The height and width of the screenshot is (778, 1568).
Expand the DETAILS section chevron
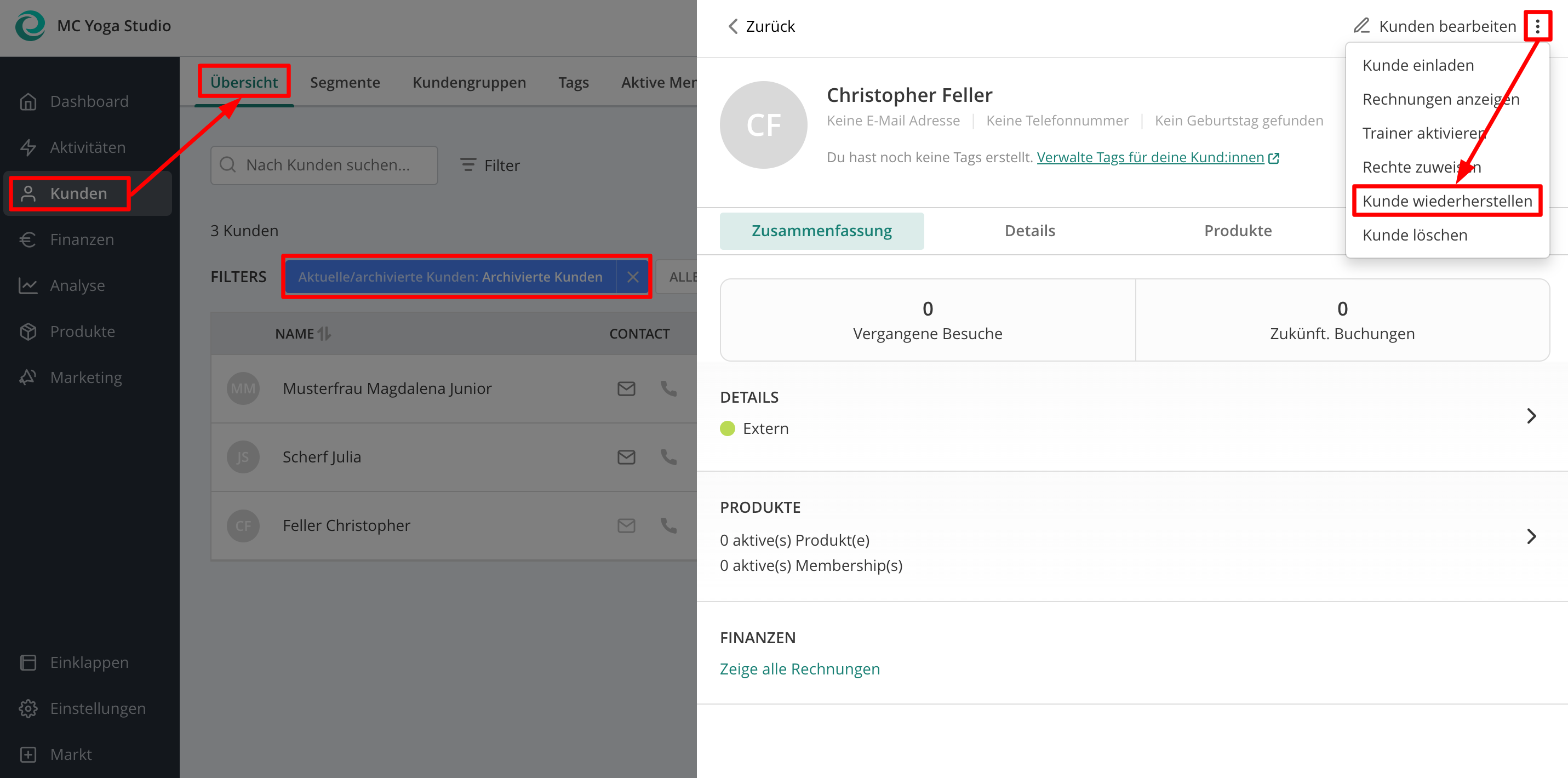(1531, 416)
